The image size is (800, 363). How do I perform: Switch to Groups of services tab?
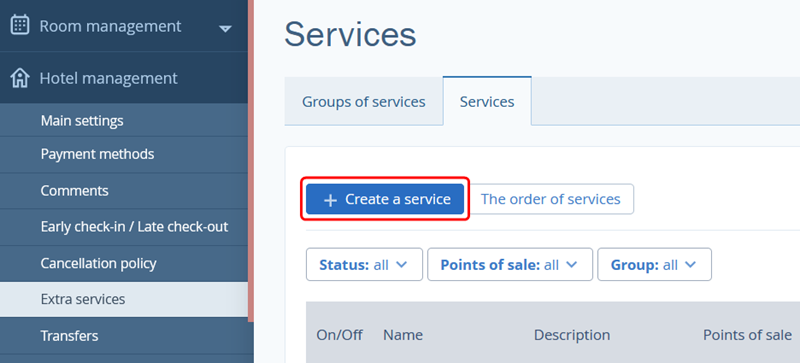pos(364,102)
